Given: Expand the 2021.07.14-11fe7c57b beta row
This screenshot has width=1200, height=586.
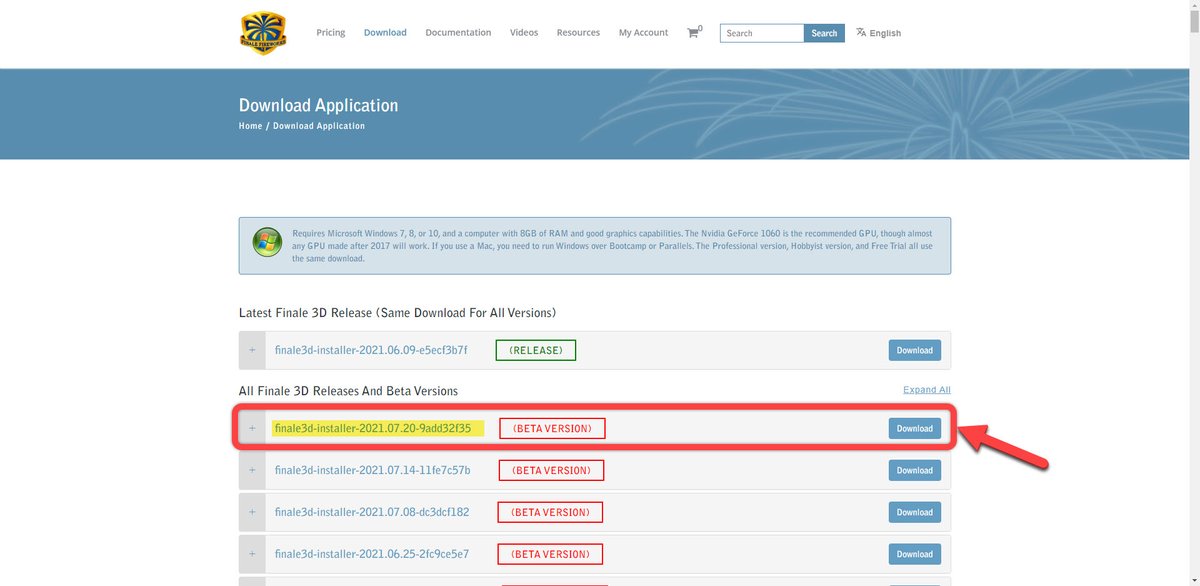Looking at the screenshot, I should 252,470.
